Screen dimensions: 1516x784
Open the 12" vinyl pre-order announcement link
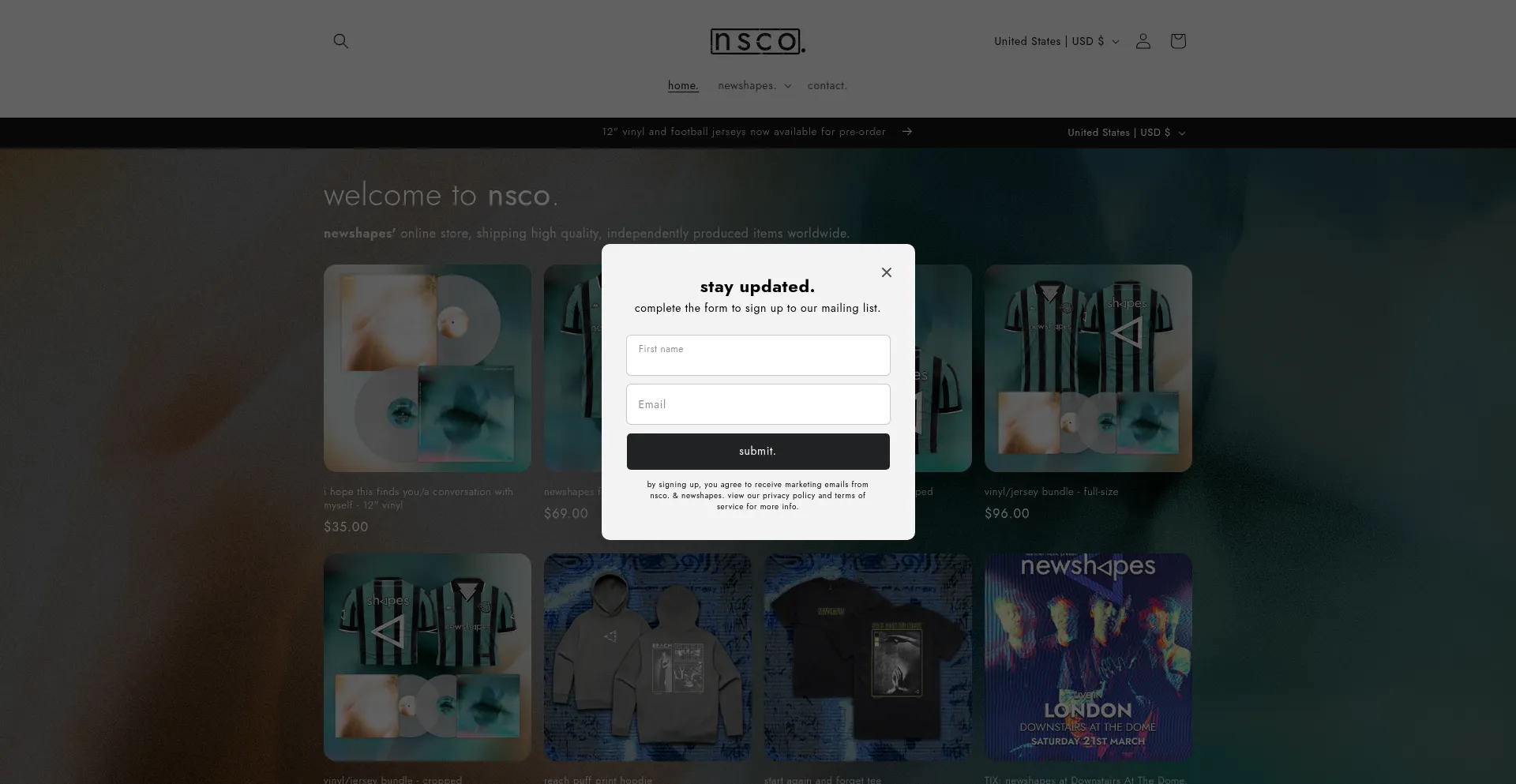click(742, 132)
